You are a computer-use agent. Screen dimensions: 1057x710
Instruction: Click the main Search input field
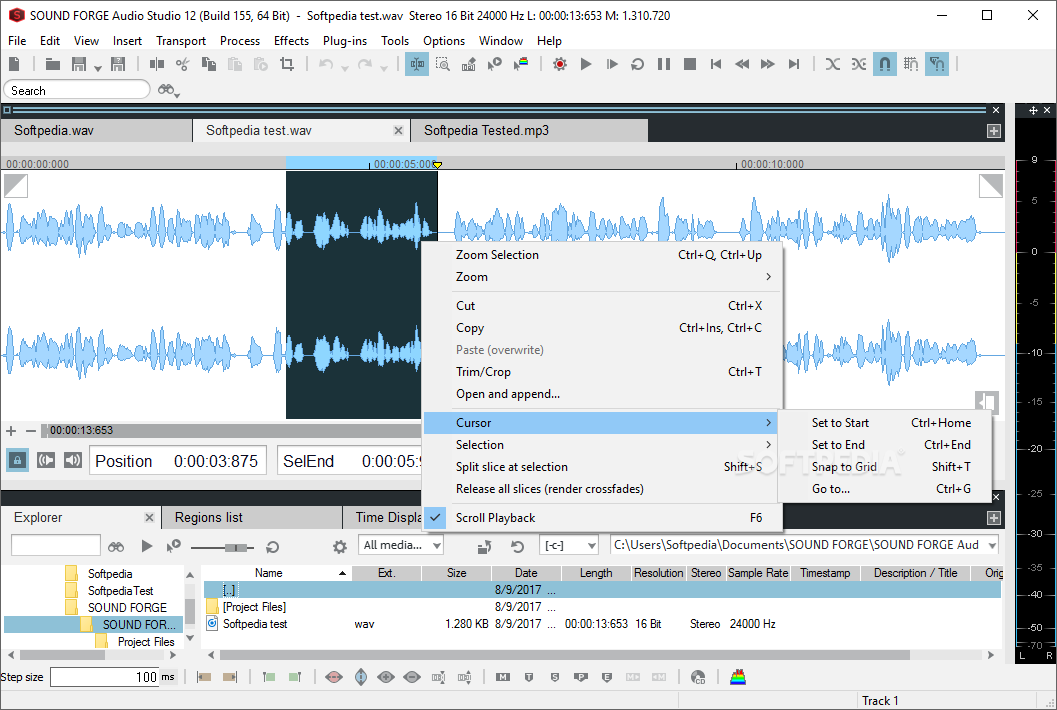76,90
